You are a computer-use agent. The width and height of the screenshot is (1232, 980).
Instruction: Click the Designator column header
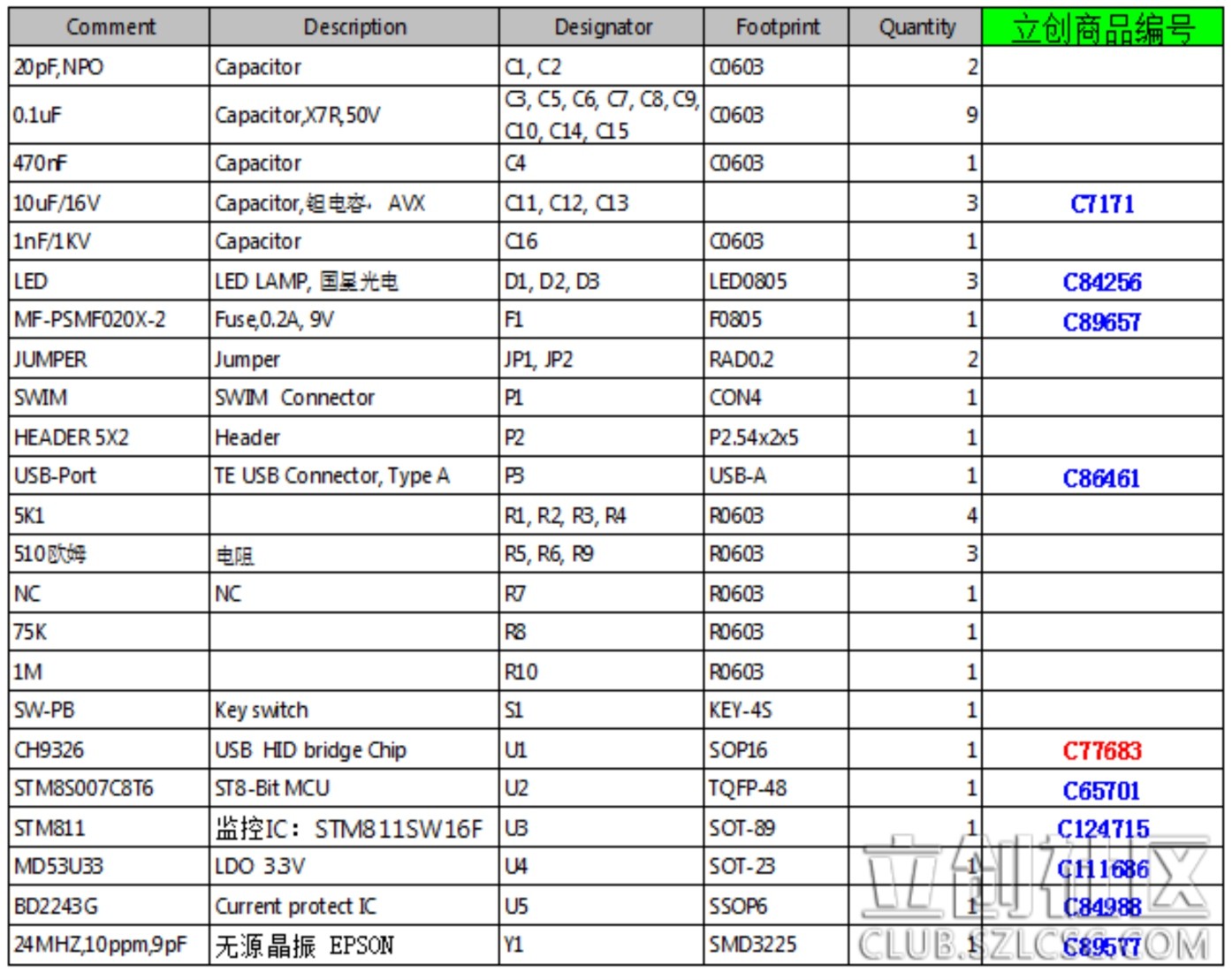point(602,27)
